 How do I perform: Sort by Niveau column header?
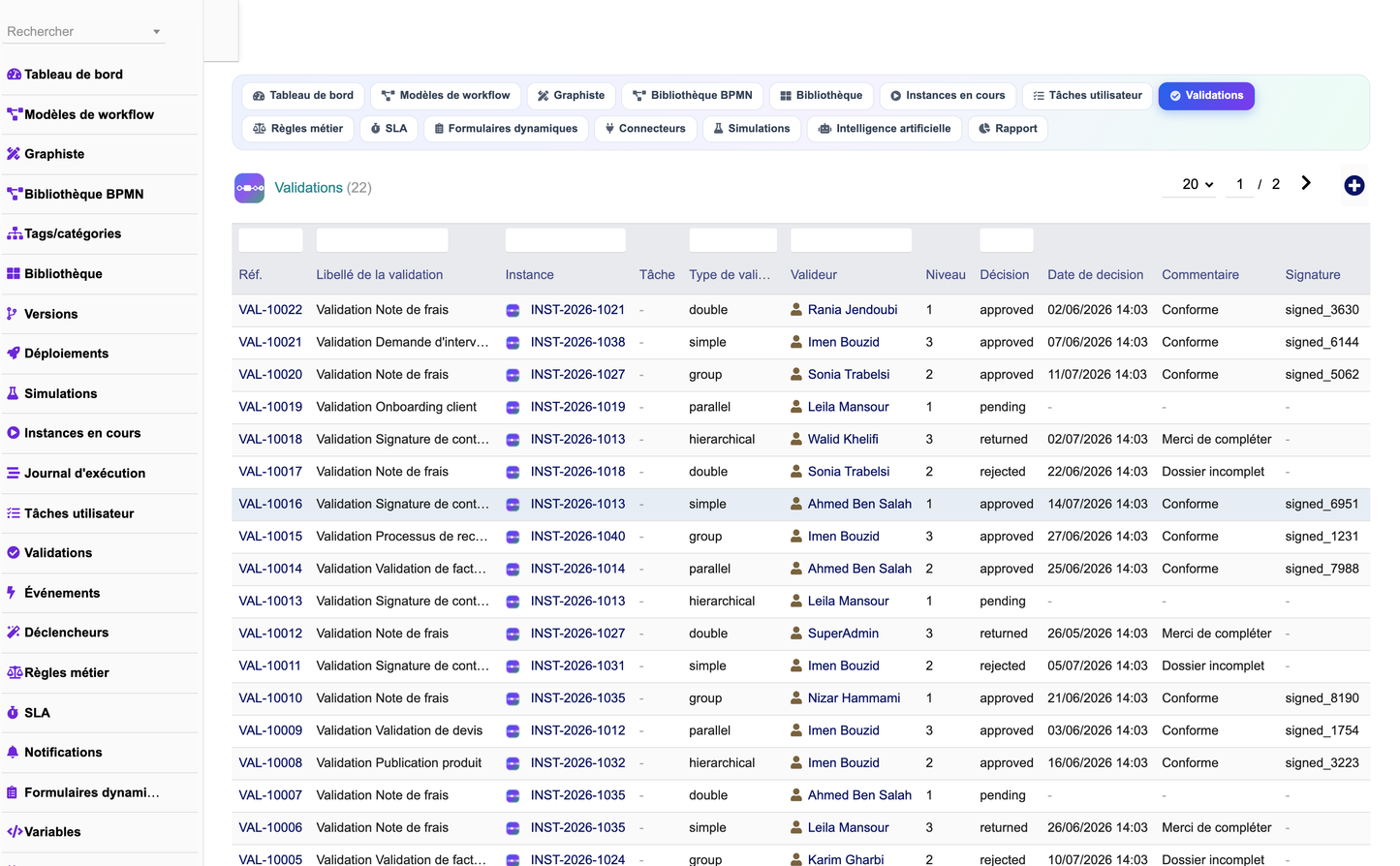tap(946, 275)
